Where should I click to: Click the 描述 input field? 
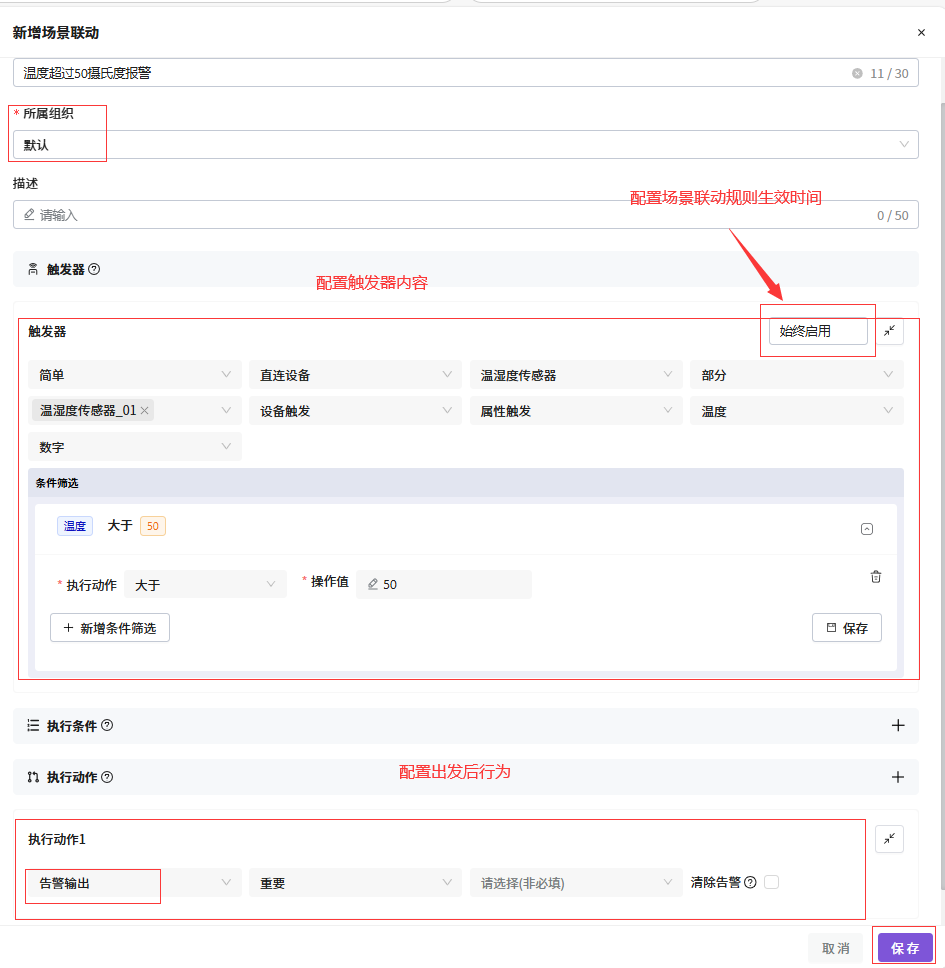pos(465,215)
